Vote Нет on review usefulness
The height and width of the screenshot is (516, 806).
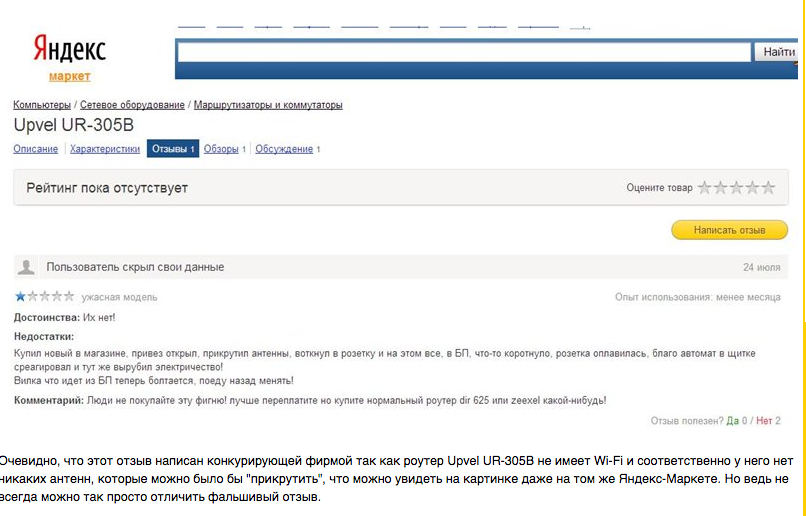coord(764,421)
